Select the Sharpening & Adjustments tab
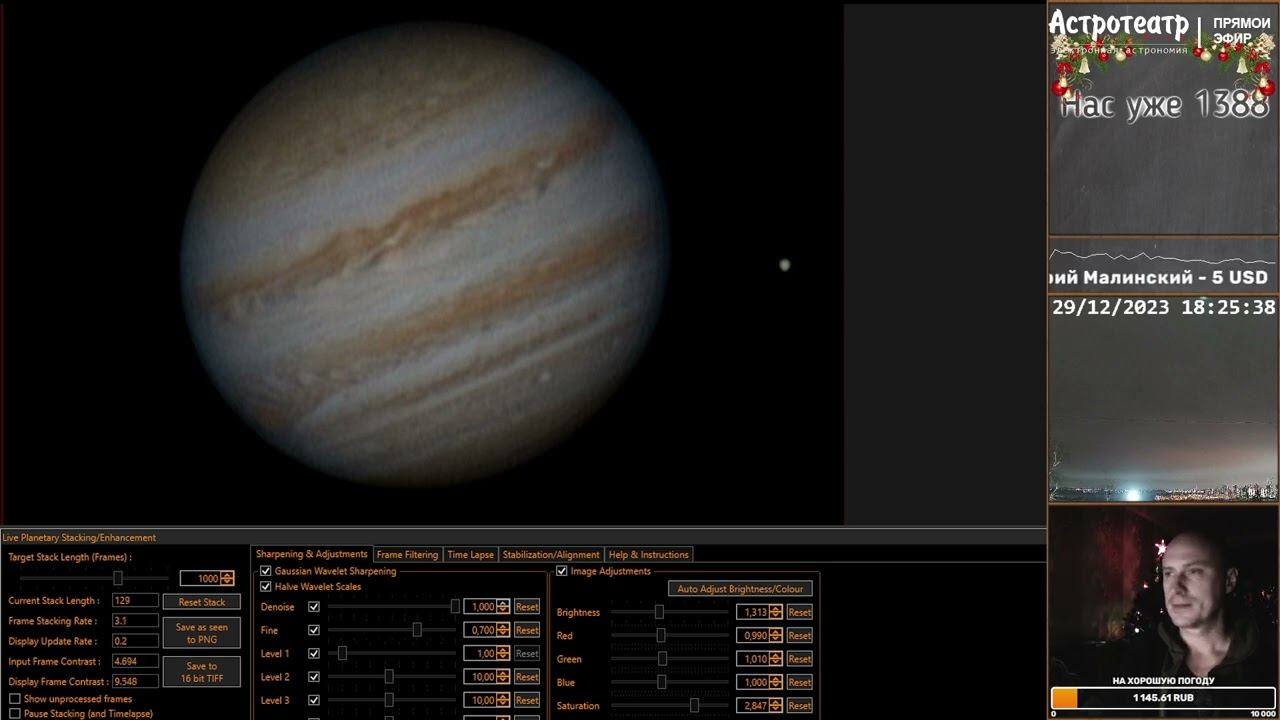This screenshot has width=1280, height=720. [312, 554]
